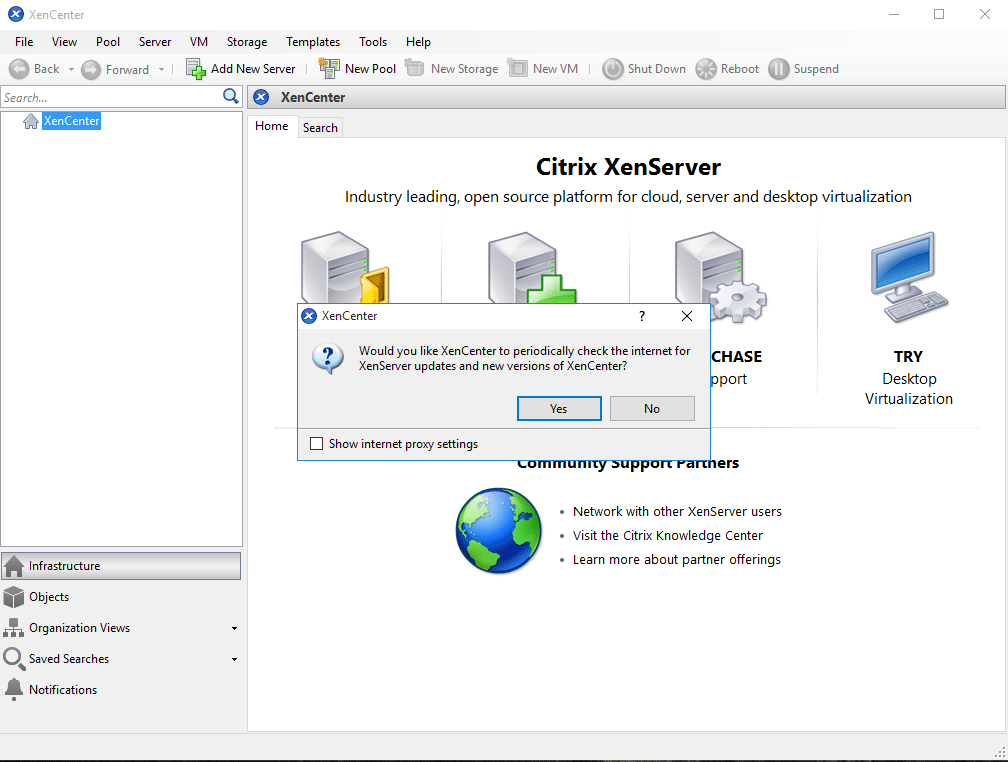The width and height of the screenshot is (1008, 762).
Task: Open the Templates menu
Action: (x=313, y=42)
